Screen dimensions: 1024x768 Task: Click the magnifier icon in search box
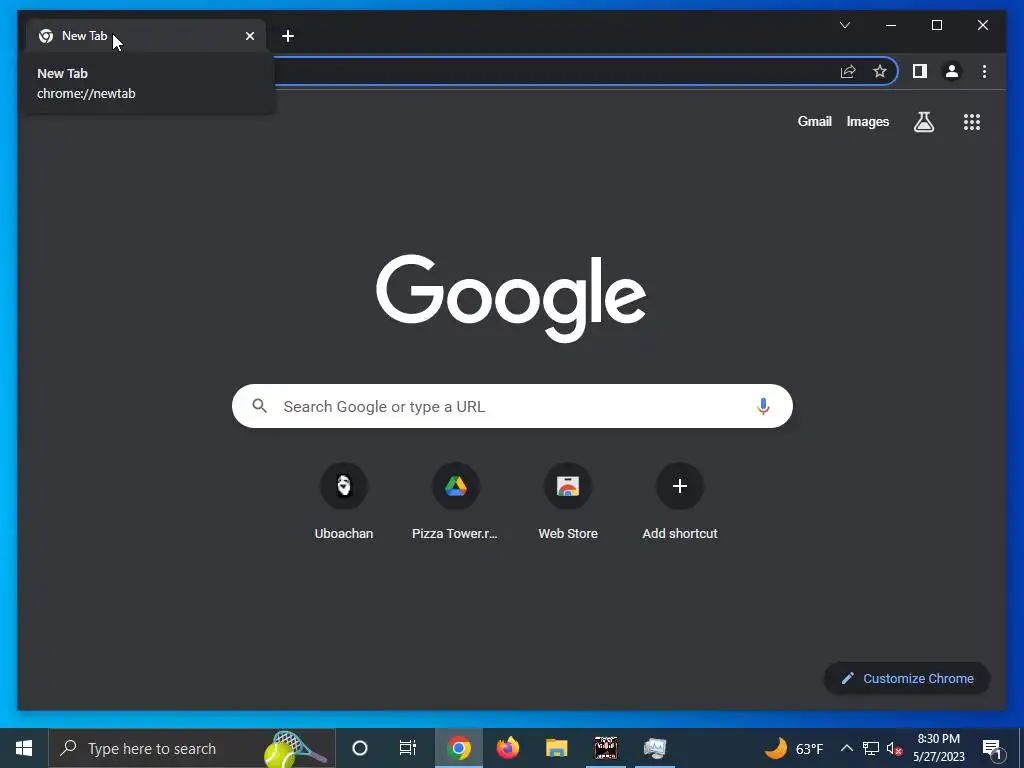[x=259, y=406]
